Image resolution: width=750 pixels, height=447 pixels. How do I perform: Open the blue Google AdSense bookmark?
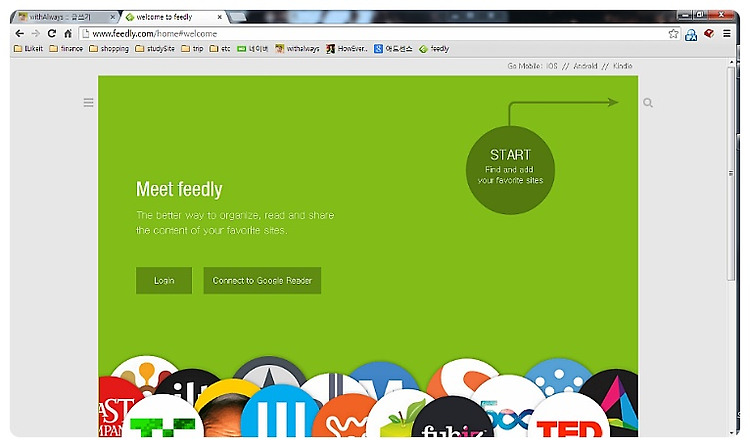(393, 49)
